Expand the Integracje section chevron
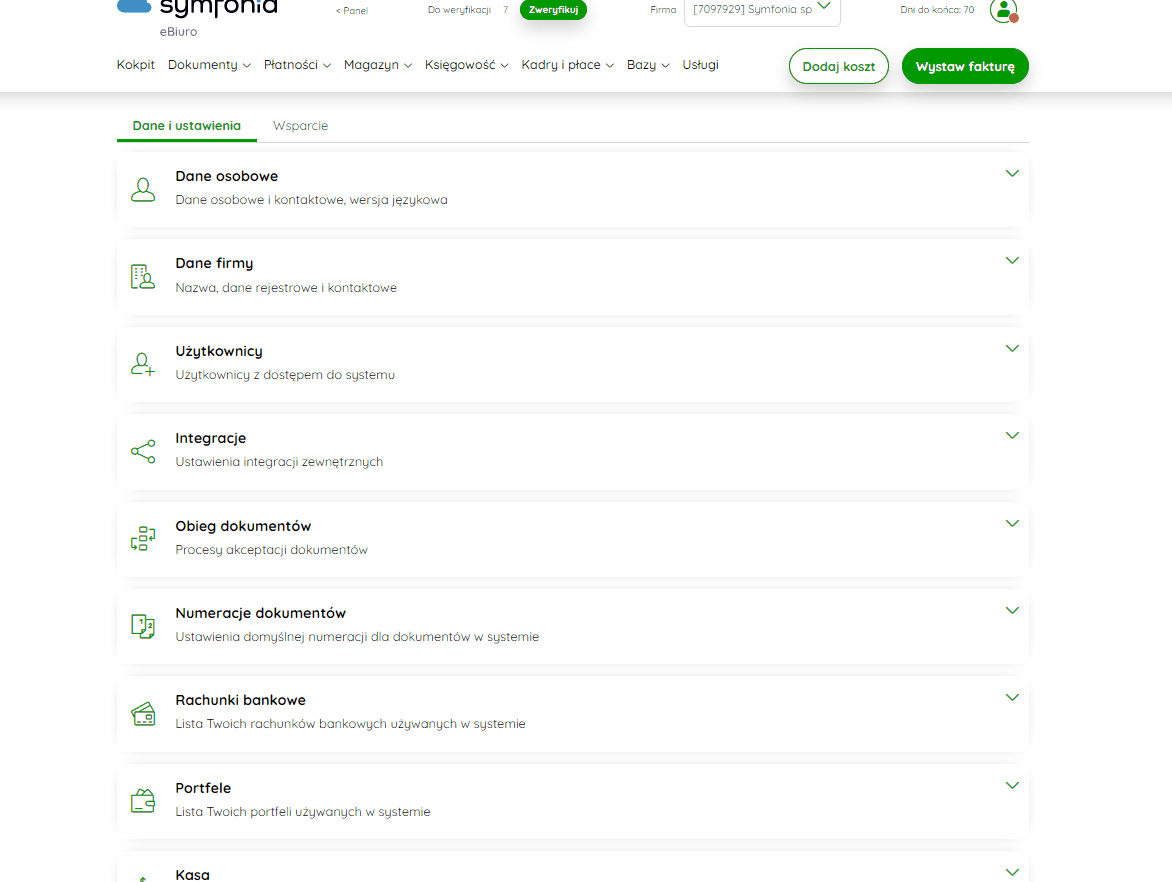Viewport: 1172px width, 882px height. [x=1012, y=436]
